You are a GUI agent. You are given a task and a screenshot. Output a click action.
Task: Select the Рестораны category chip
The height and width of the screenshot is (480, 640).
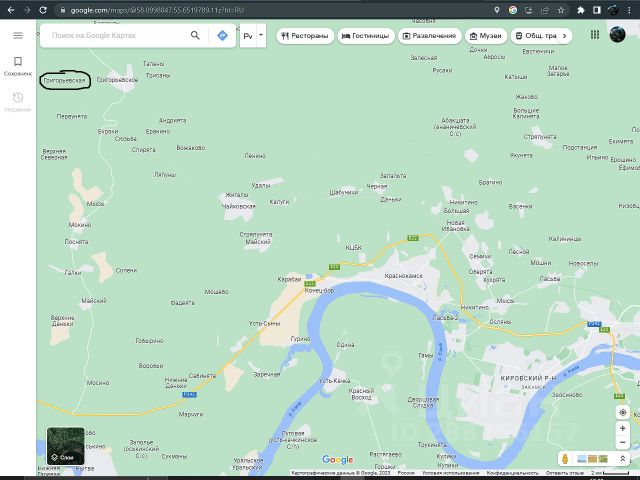pyautogui.click(x=305, y=35)
